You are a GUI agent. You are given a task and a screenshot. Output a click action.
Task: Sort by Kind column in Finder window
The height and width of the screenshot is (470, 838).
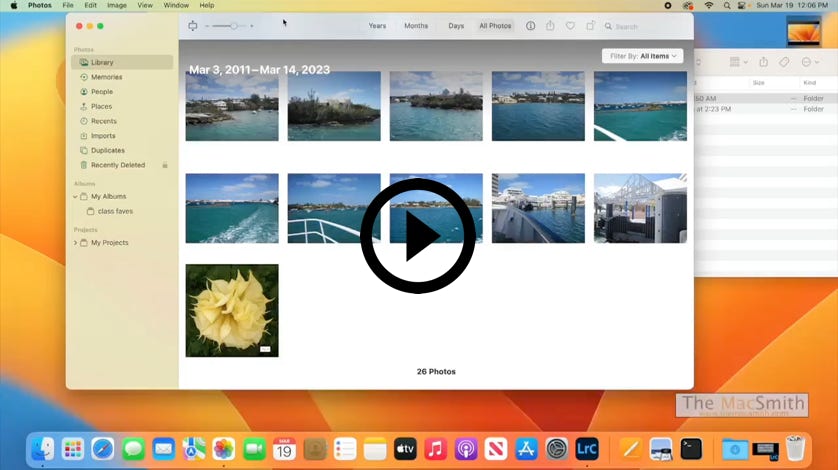(x=809, y=83)
